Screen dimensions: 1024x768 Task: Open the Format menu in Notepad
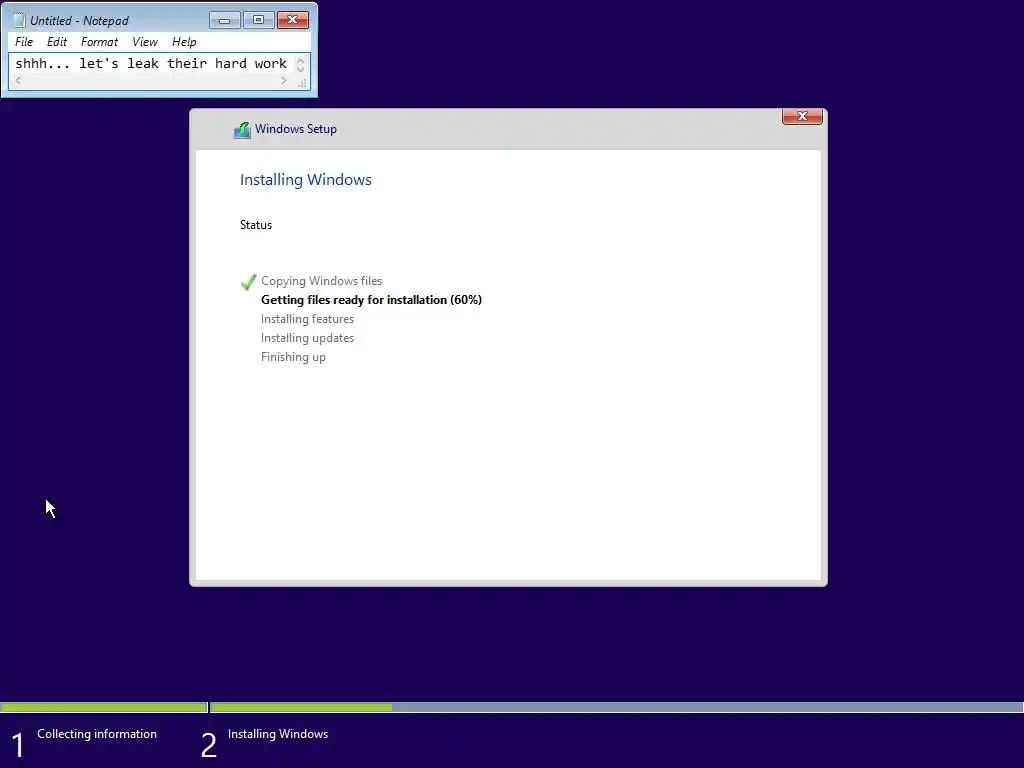point(99,42)
